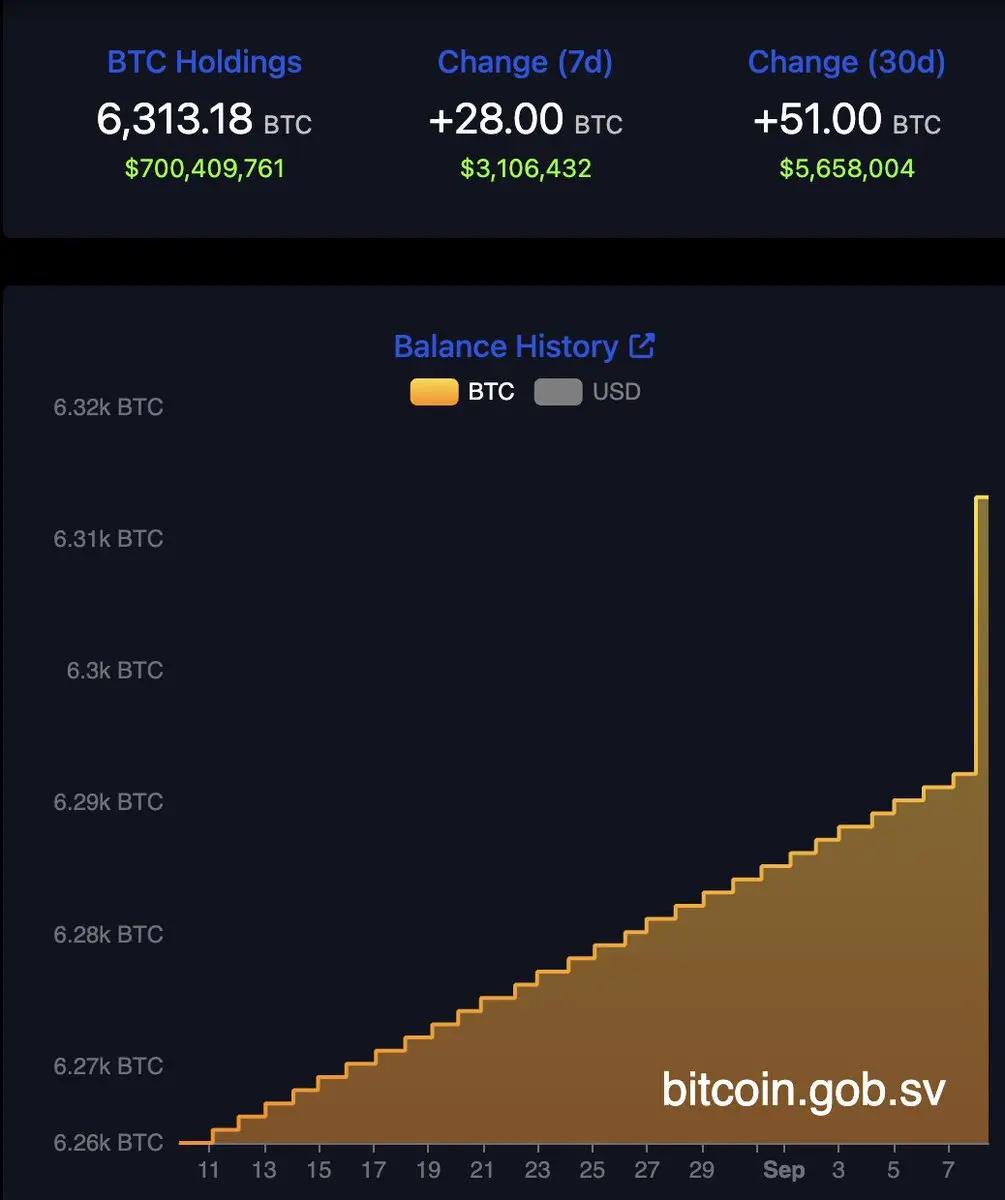Image resolution: width=1005 pixels, height=1200 pixels.
Task: Click the Change (7d) heading
Action: click(525, 62)
